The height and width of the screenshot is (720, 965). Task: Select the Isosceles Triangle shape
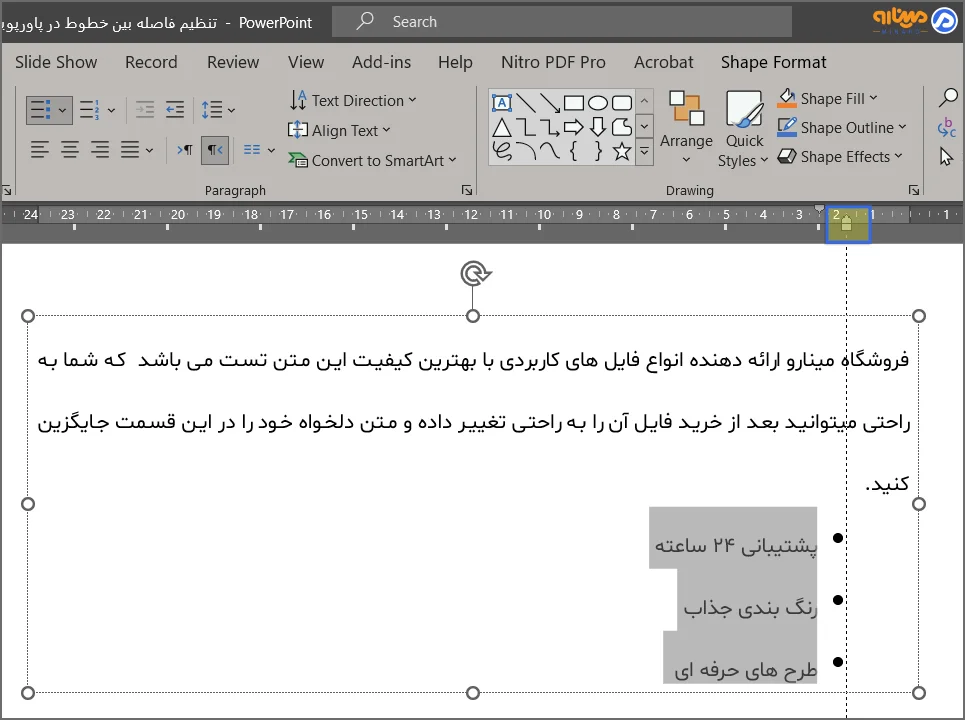(502, 127)
